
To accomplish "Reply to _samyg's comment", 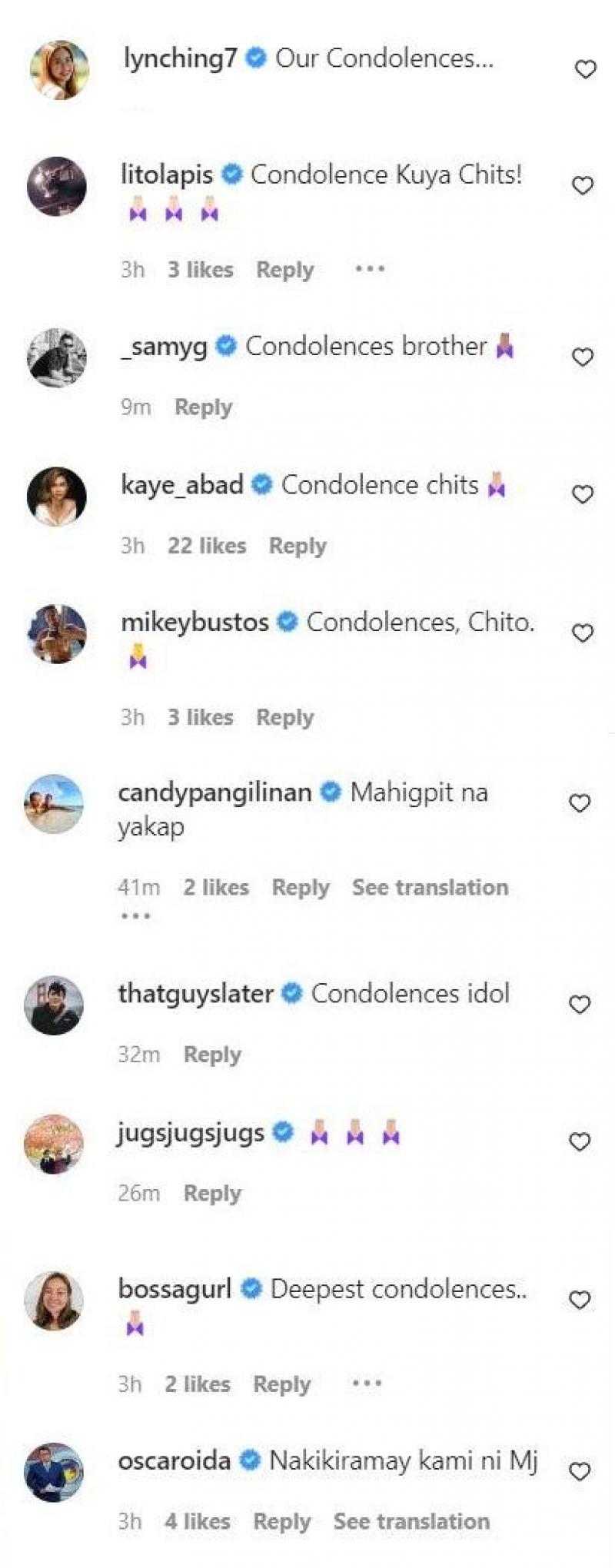I will tap(203, 406).
